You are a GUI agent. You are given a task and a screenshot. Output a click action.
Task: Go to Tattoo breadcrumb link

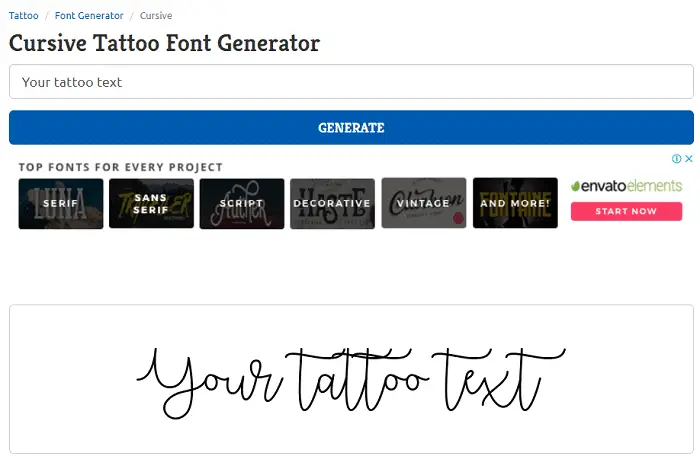pos(24,16)
